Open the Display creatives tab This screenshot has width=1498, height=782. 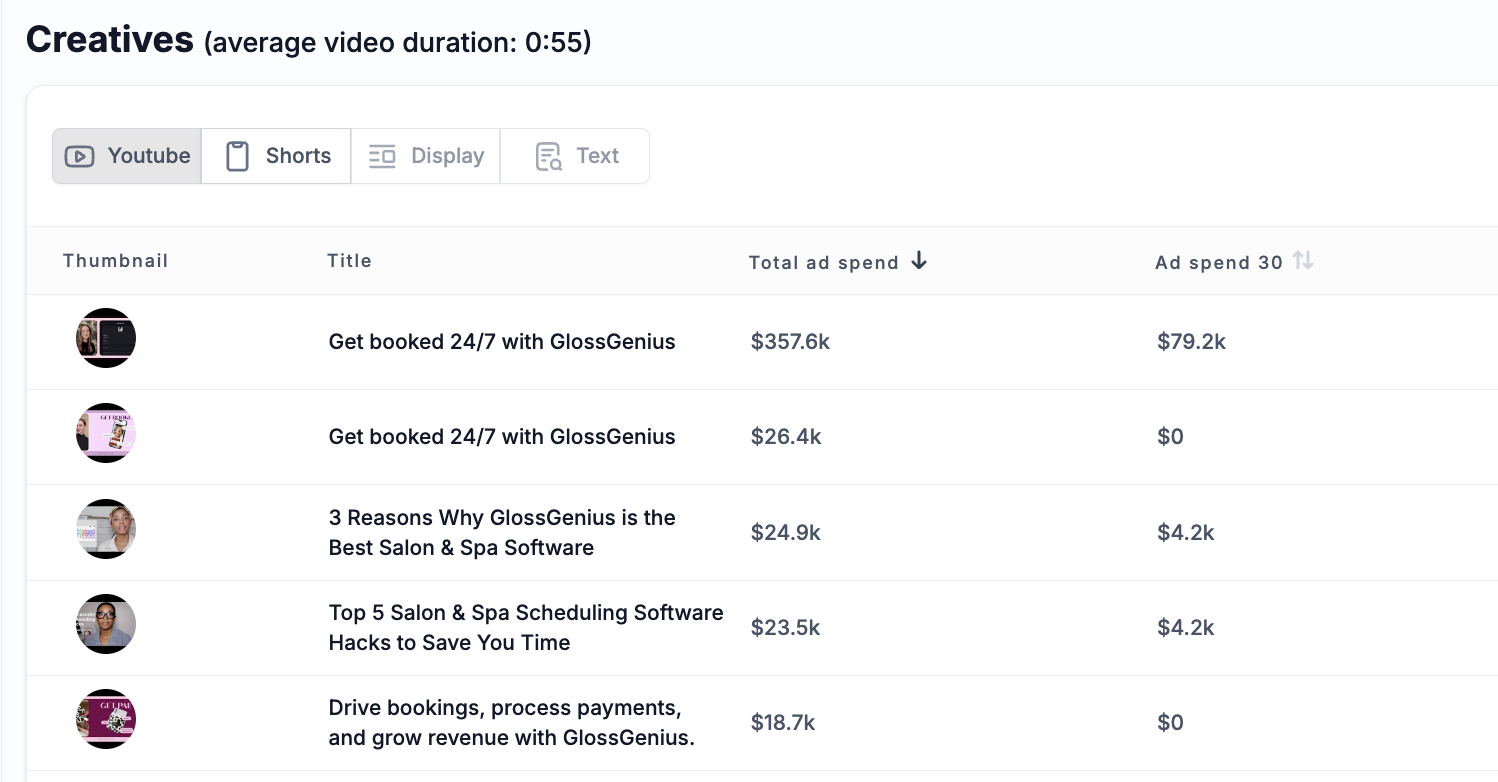425,156
